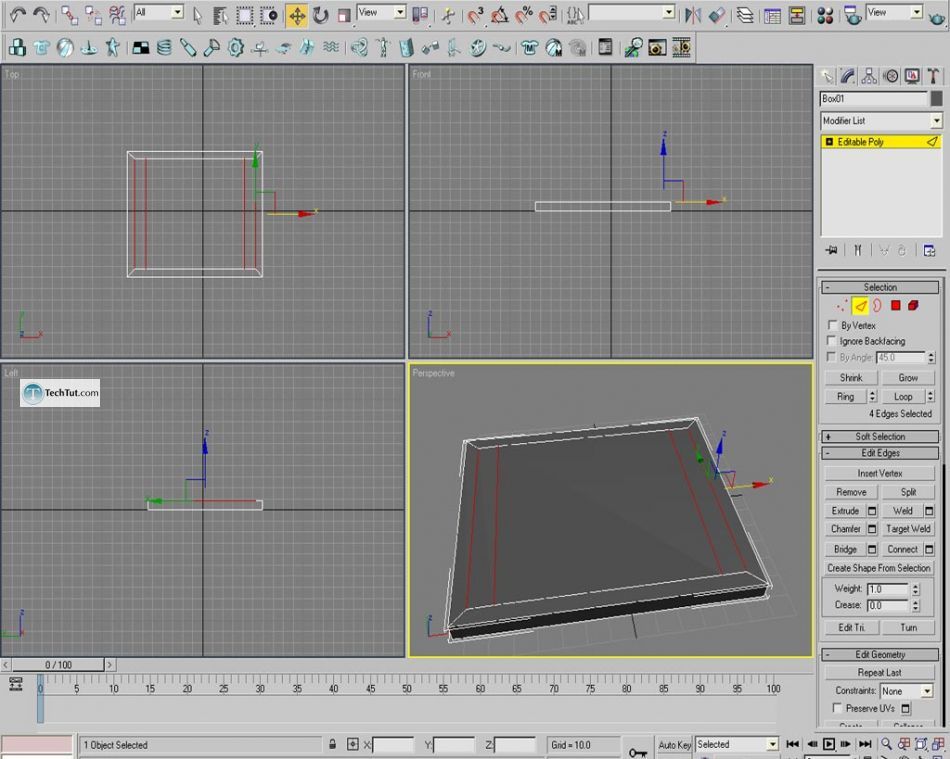Screen dimensions: 950x759
Task: Activate the Select and Rotate tool
Action: 321,16
